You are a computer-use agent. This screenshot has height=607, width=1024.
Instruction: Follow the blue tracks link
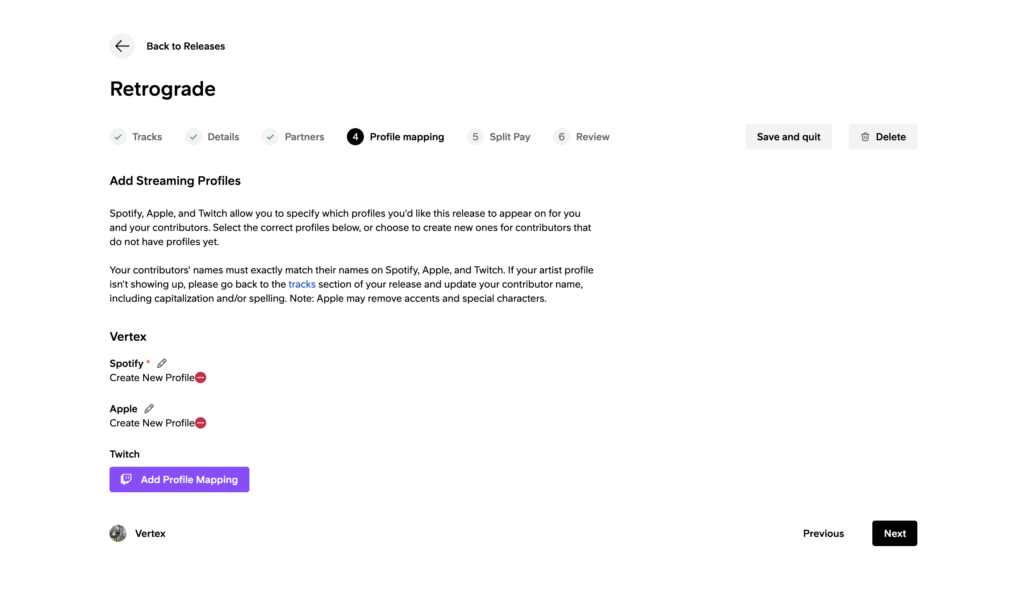tap(302, 284)
